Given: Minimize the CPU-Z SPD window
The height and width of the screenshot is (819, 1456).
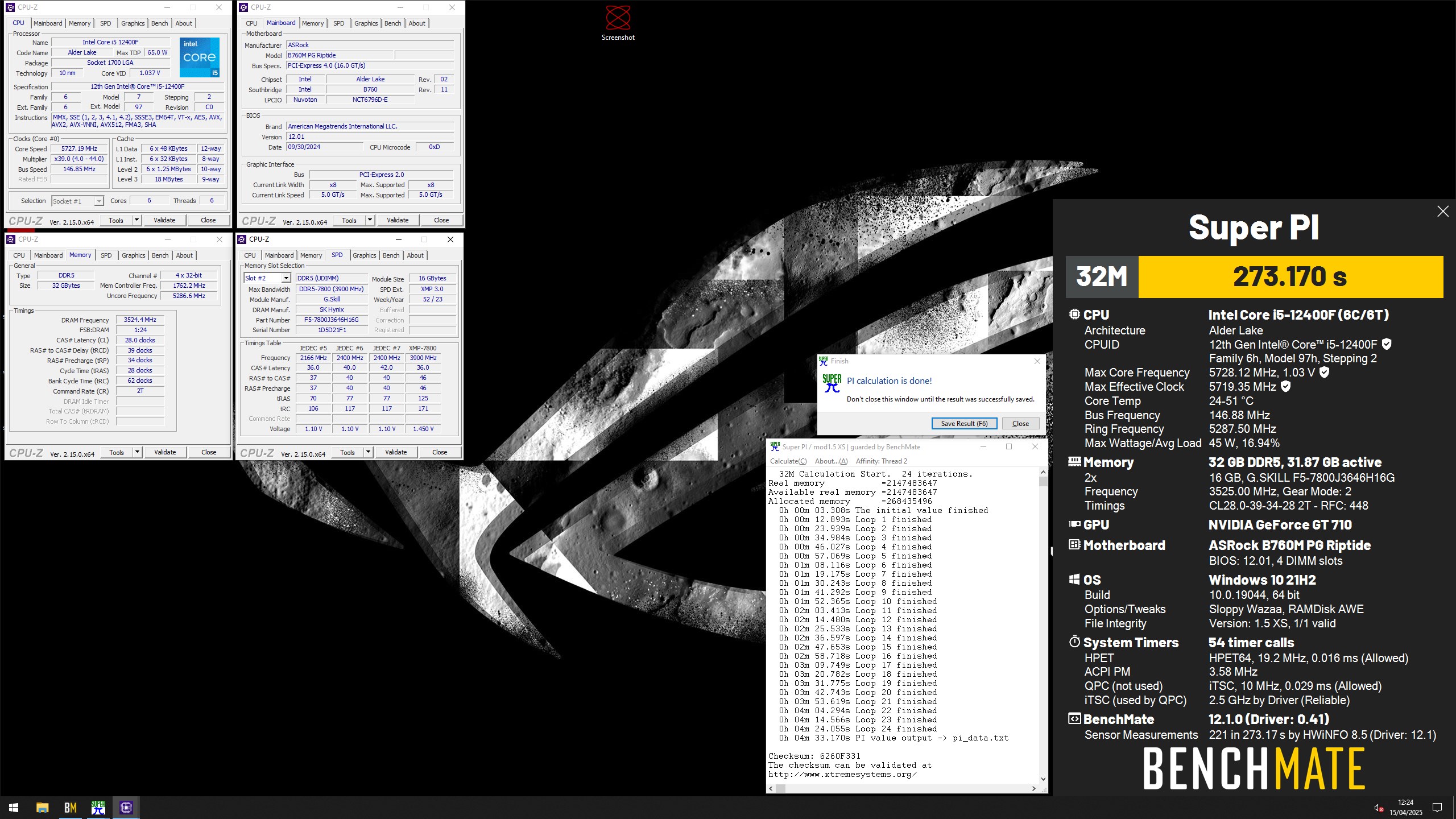Looking at the screenshot, I should pyautogui.click(x=398, y=239).
